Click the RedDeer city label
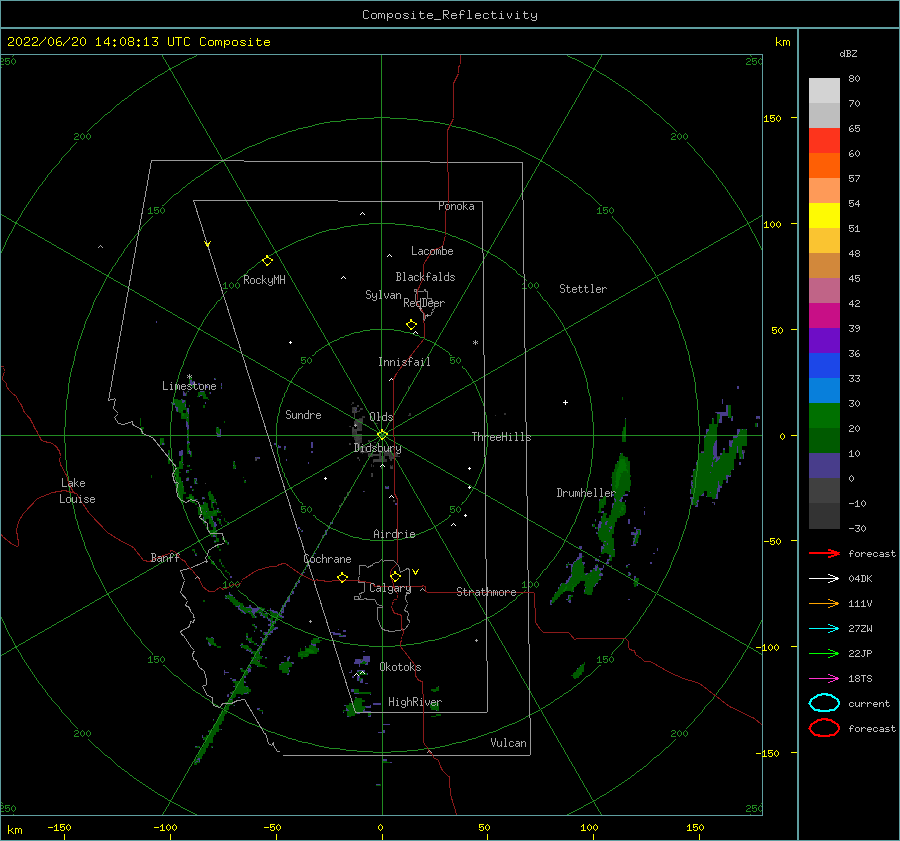This screenshot has height=841, width=900. coord(424,303)
